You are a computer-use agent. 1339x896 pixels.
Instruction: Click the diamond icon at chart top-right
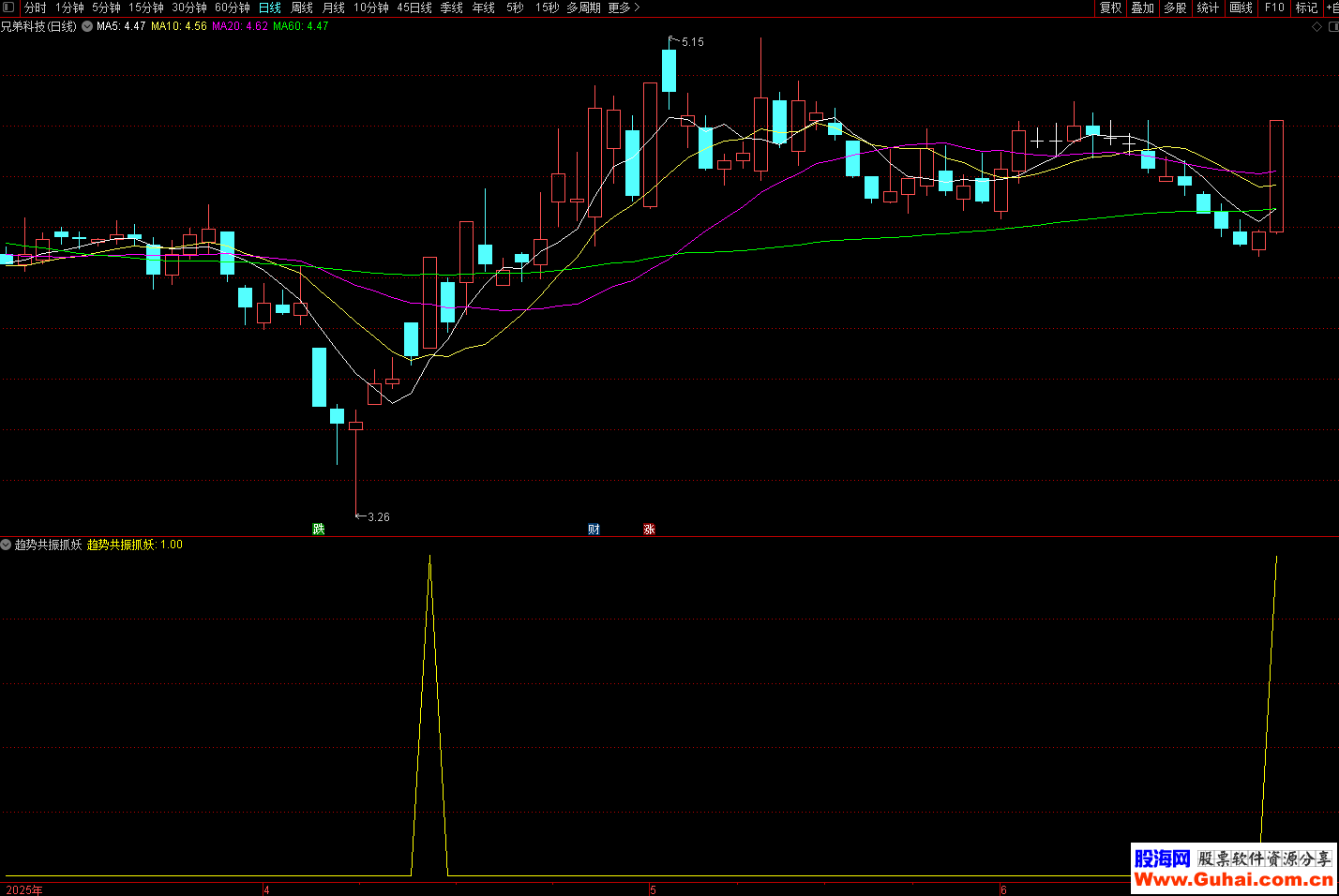[1316, 26]
